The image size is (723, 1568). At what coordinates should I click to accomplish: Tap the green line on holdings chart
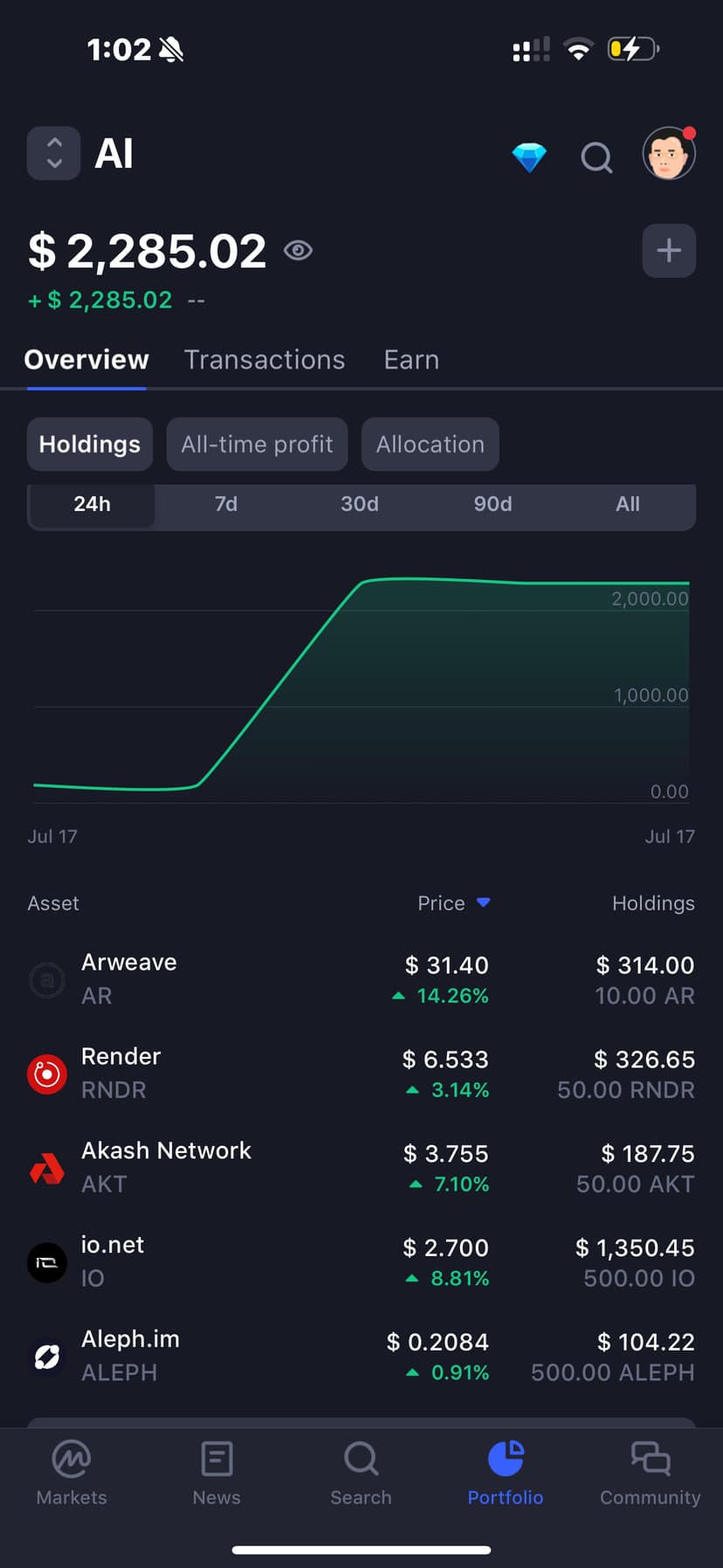pyautogui.click(x=279, y=683)
